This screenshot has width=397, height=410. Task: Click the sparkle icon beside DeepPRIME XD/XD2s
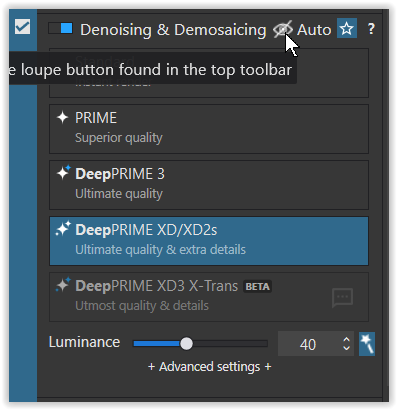(63, 228)
